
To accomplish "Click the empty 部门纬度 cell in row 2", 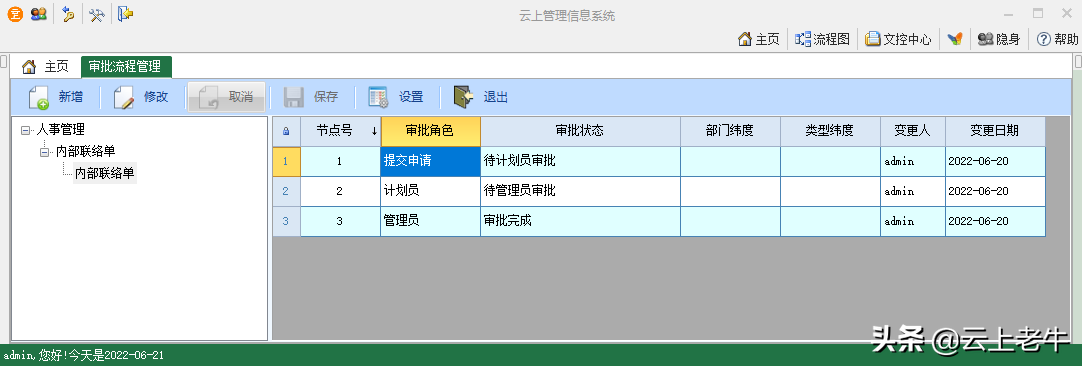I will [x=730, y=191].
